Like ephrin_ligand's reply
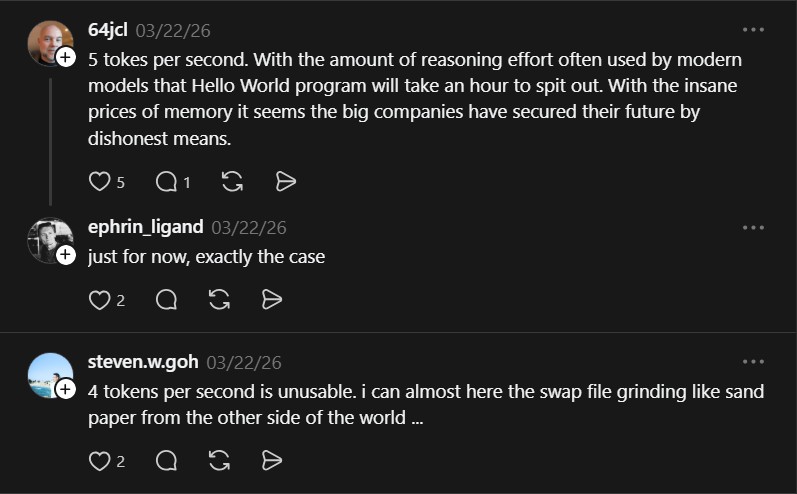Image resolution: width=797 pixels, height=494 pixels. tap(99, 299)
